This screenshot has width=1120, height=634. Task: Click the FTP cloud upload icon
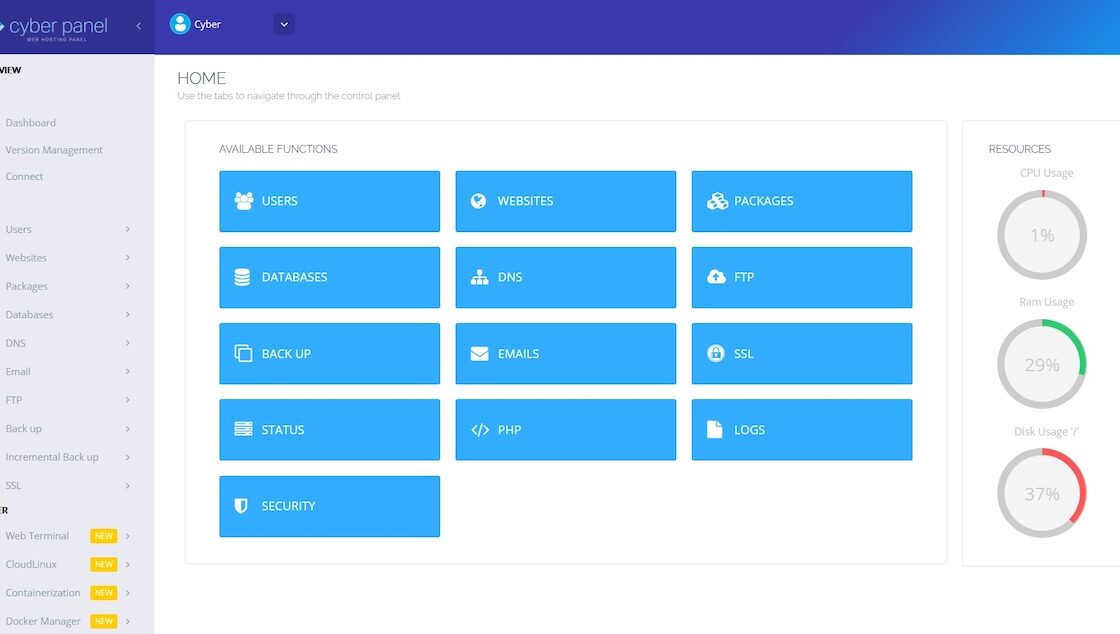pyautogui.click(x=716, y=277)
